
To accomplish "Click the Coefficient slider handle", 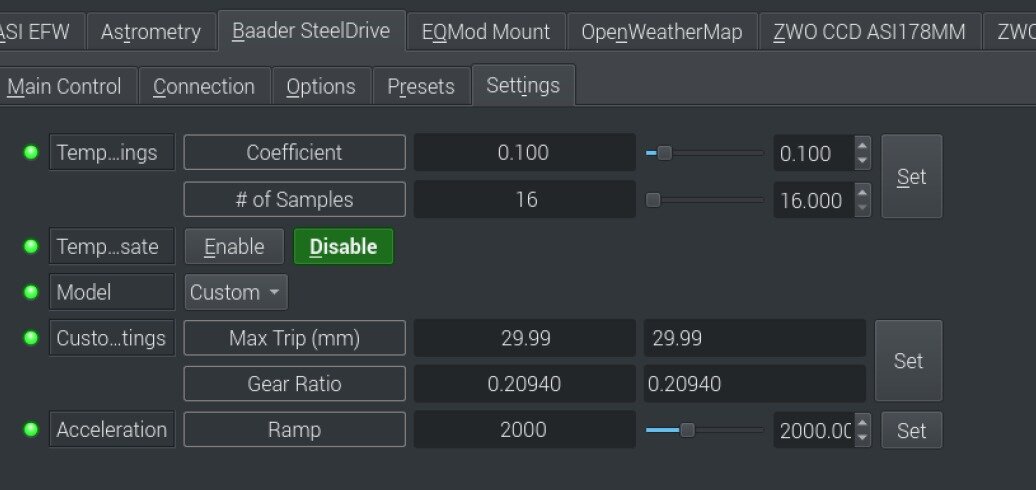I will 664,153.
